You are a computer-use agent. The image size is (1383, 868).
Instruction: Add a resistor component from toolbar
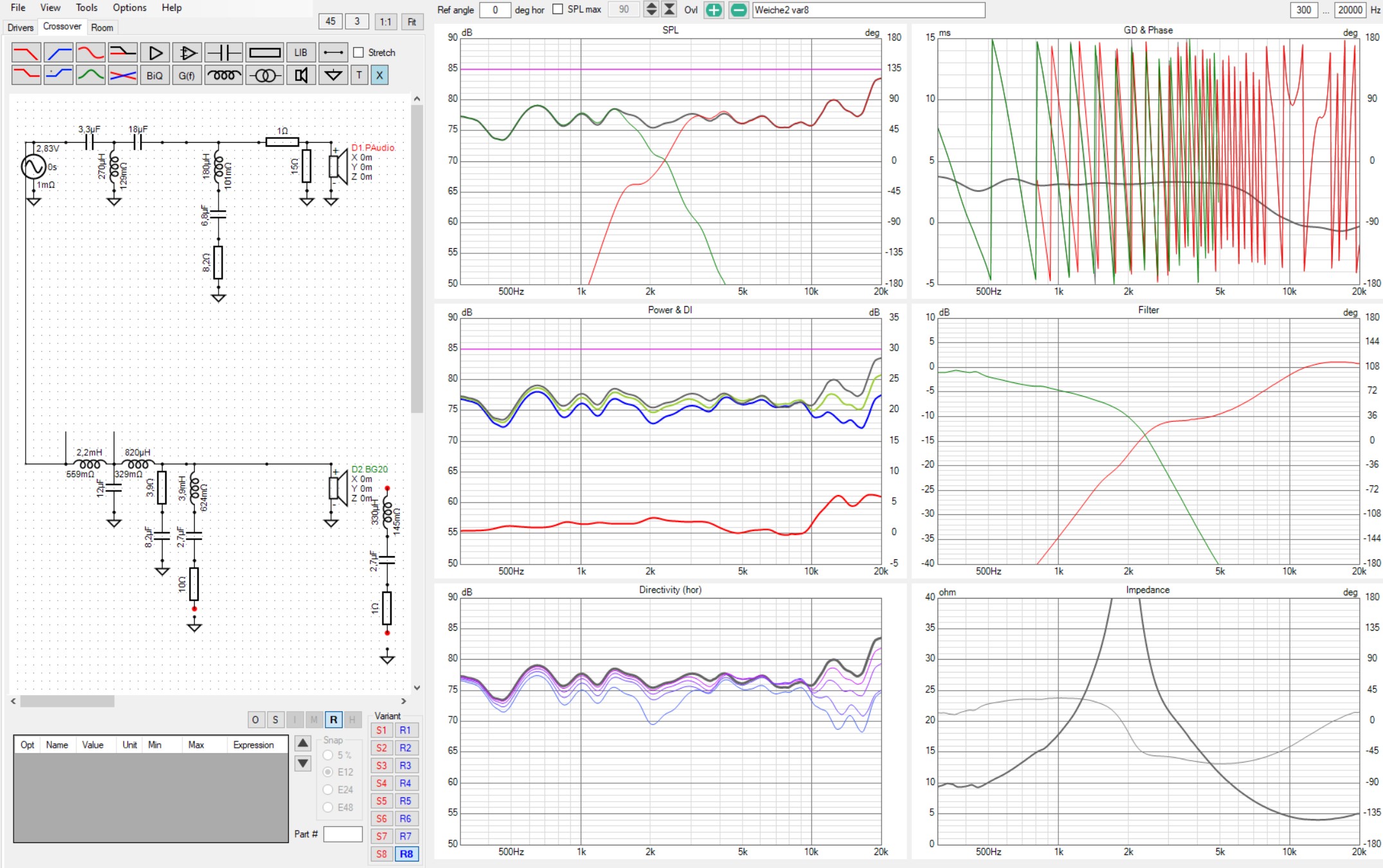(264, 53)
